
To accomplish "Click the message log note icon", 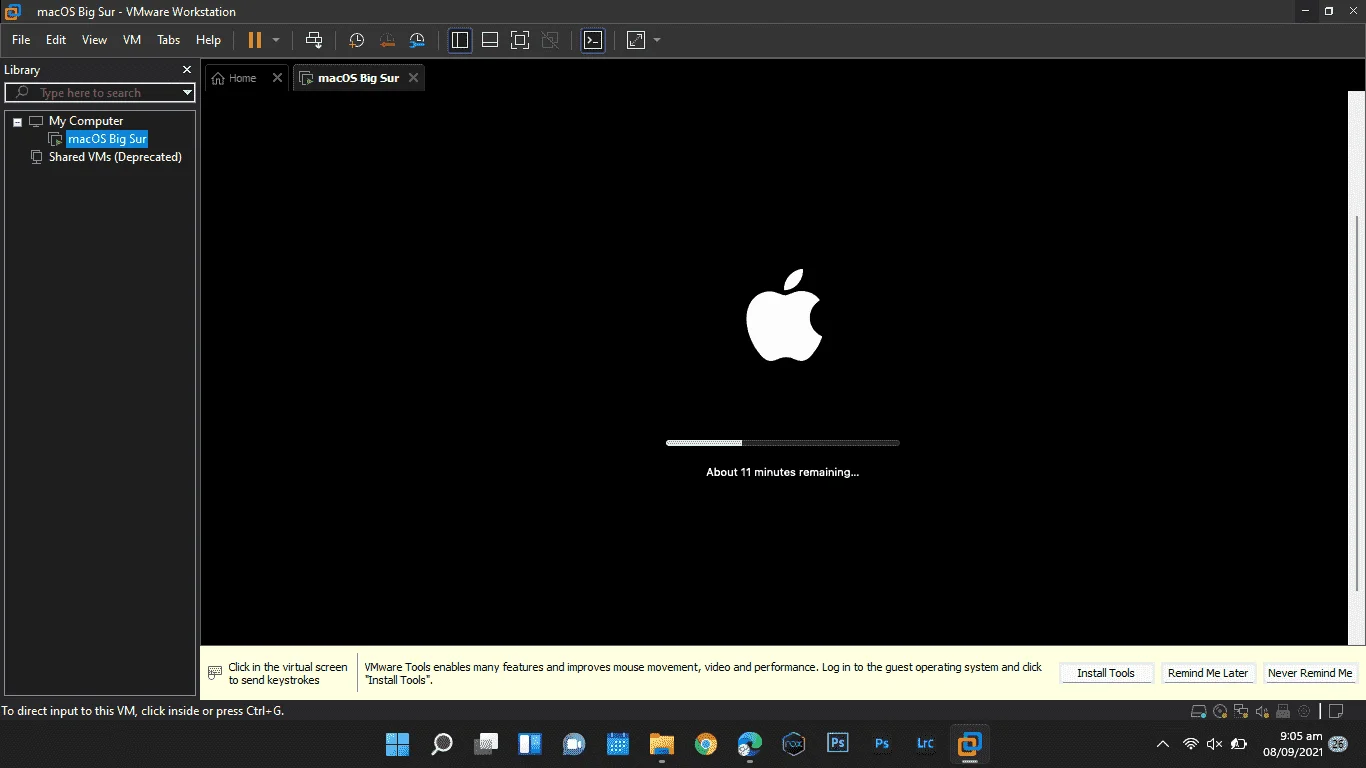I will 1335,712.
